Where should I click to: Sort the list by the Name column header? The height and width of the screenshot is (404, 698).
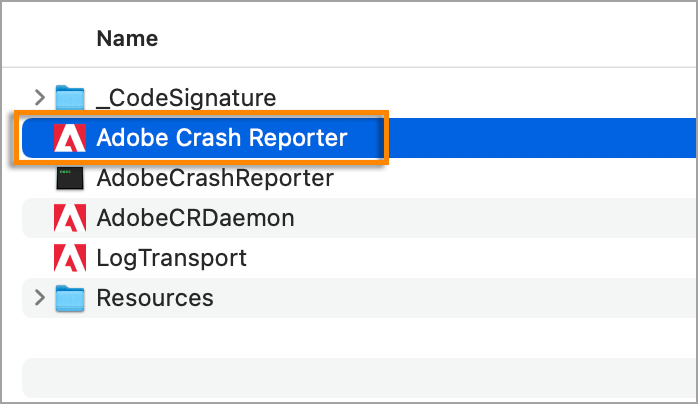[127, 39]
